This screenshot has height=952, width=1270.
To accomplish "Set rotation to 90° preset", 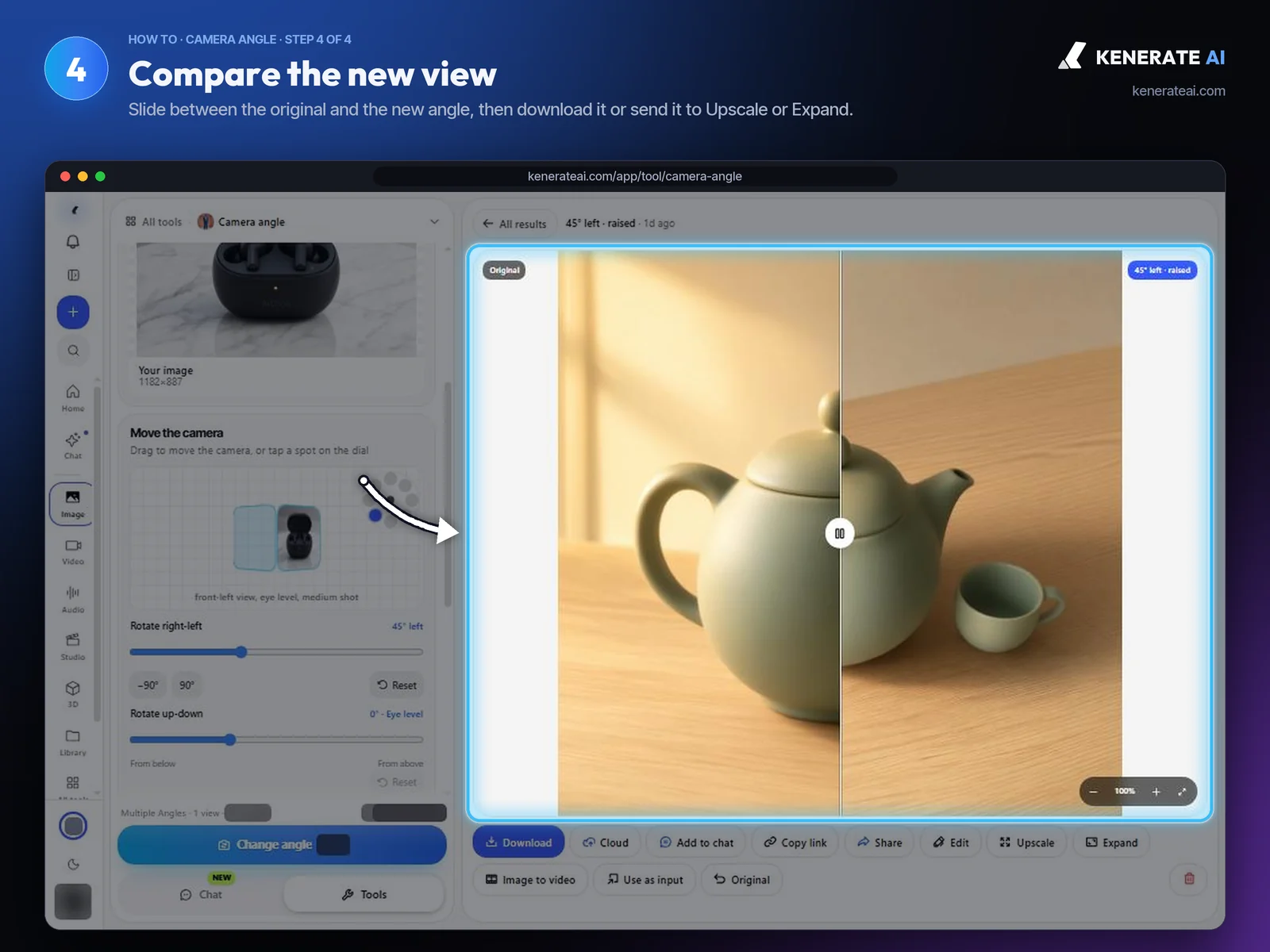I will click(187, 685).
